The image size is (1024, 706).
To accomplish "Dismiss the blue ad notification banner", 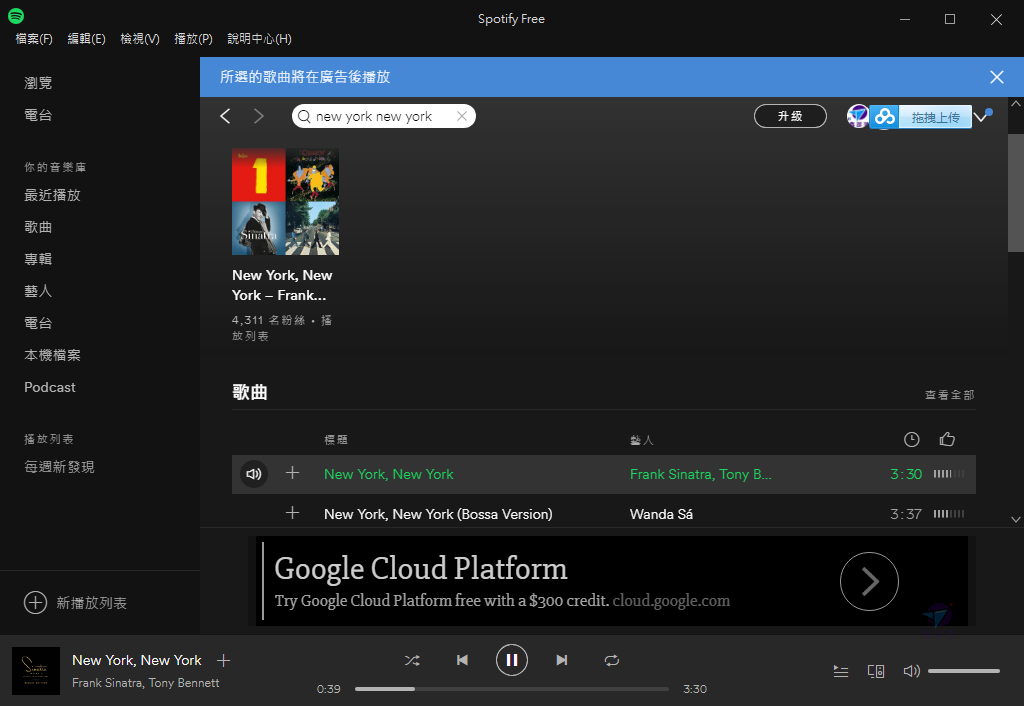I will tap(997, 77).
